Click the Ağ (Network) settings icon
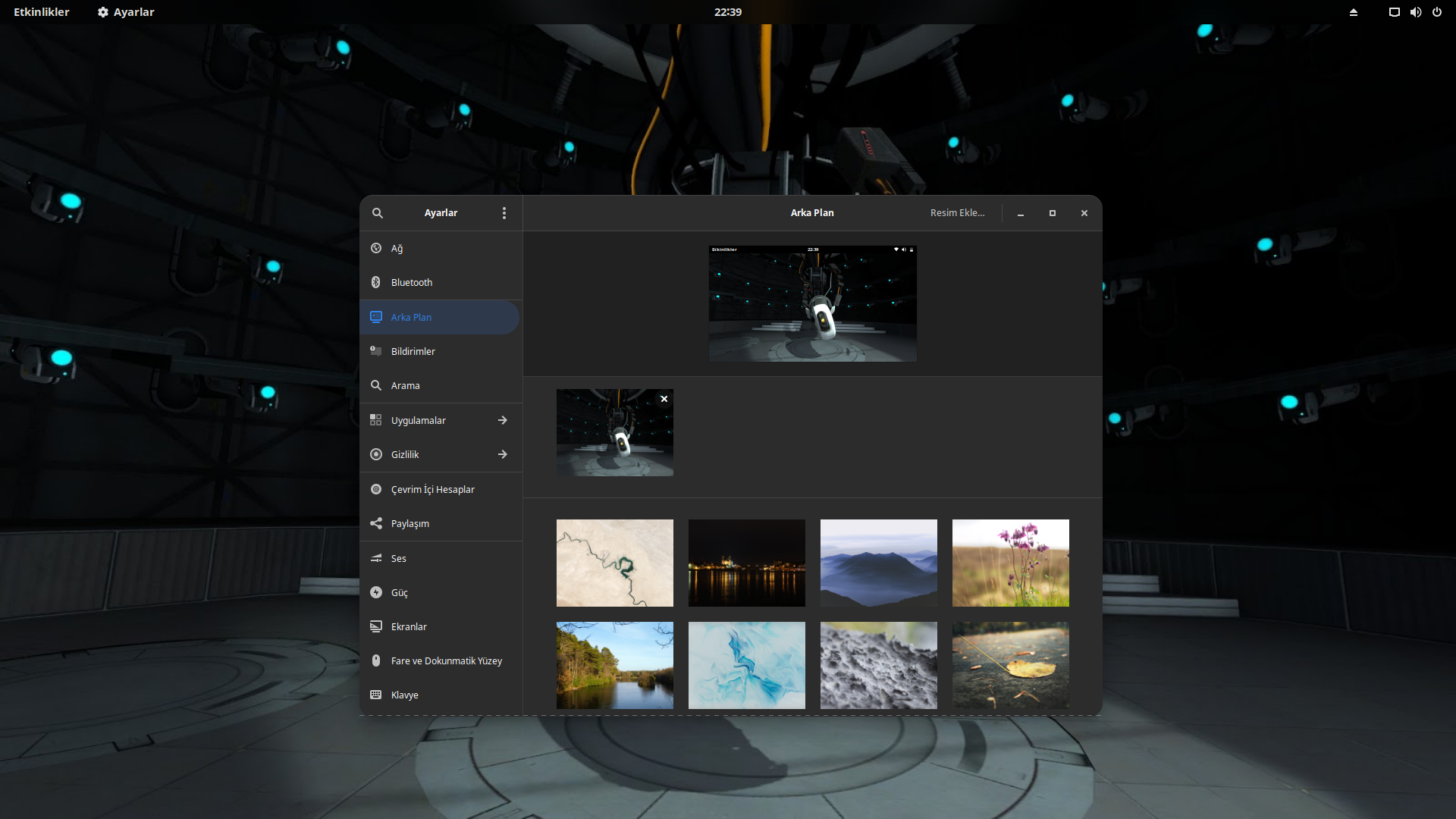This screenshot has height=819, width=1456. (x=376, y=248)
